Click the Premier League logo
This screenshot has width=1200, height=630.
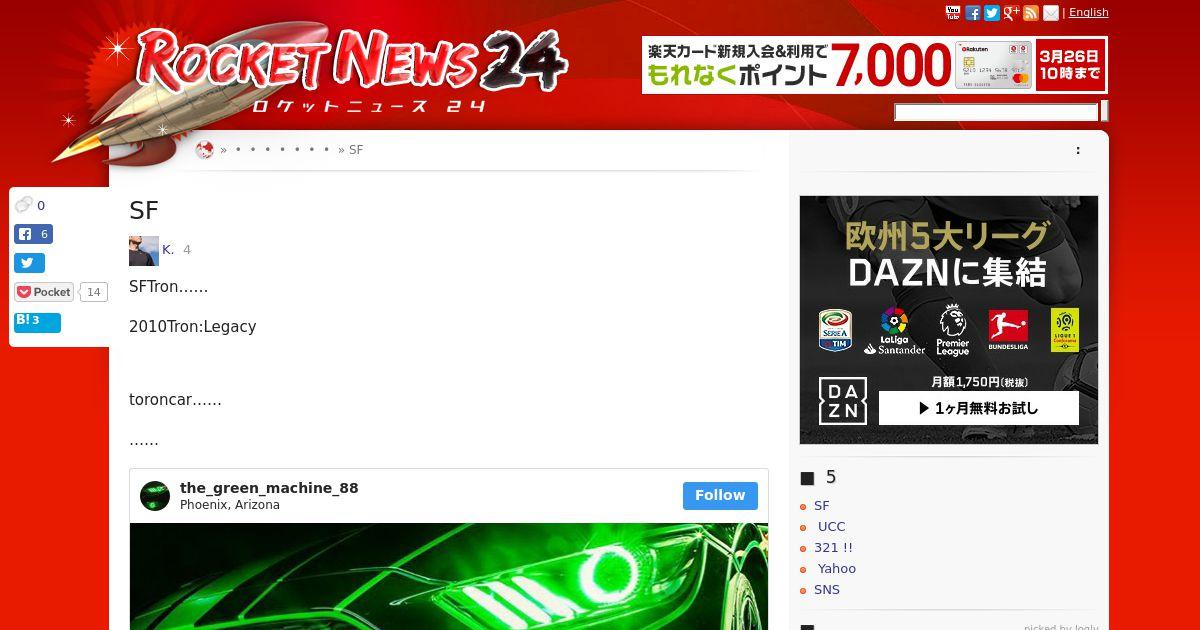(952, 332)
